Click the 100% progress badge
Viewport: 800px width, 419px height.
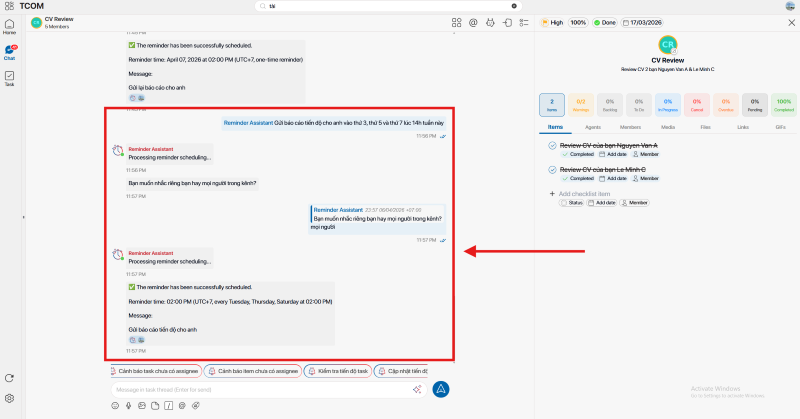[578, 22]
